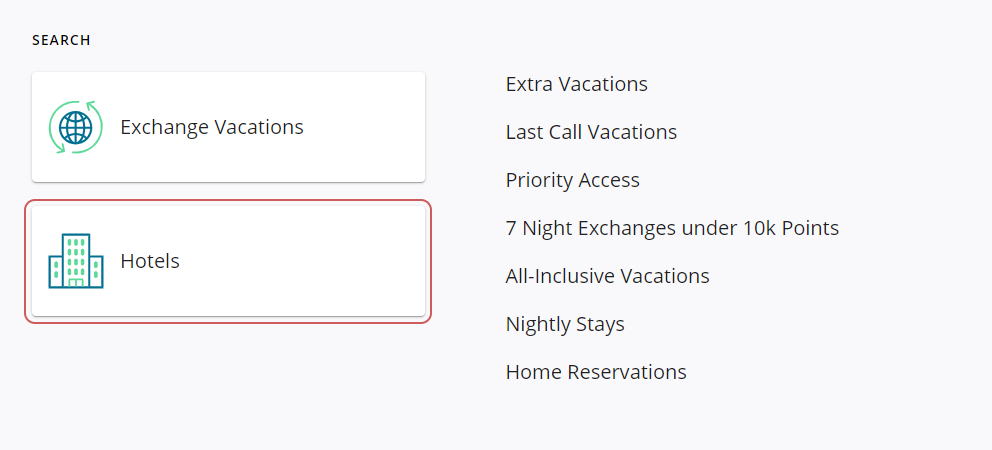Click the Hotels label text
This screenshot has height=450, width=992.
click(x=150, y=261)
